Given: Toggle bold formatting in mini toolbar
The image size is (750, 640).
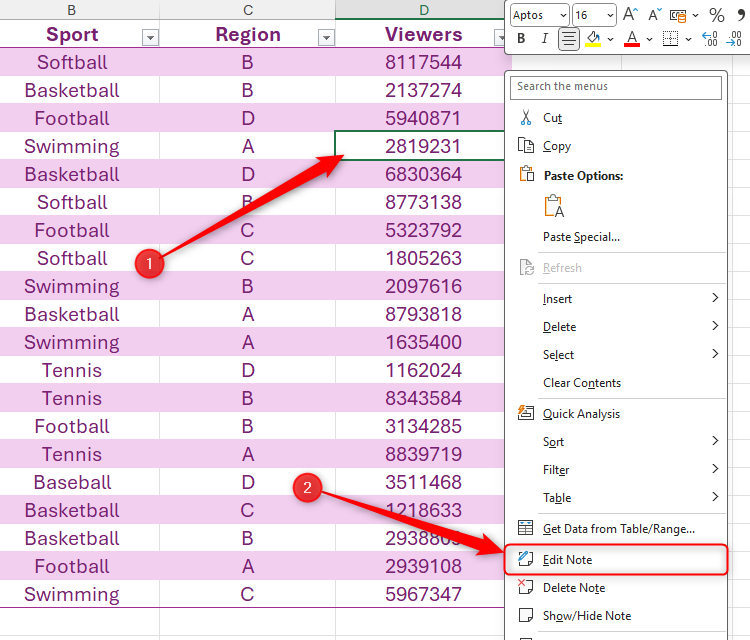Looking at the screenshot, I should tap(521, 39).
